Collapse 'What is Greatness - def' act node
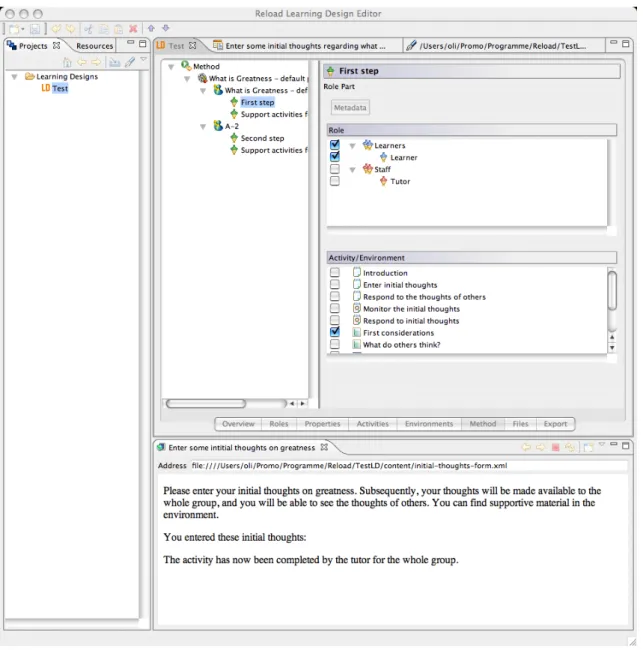Viewport: 643px width, 650px height. click(203, 91)
